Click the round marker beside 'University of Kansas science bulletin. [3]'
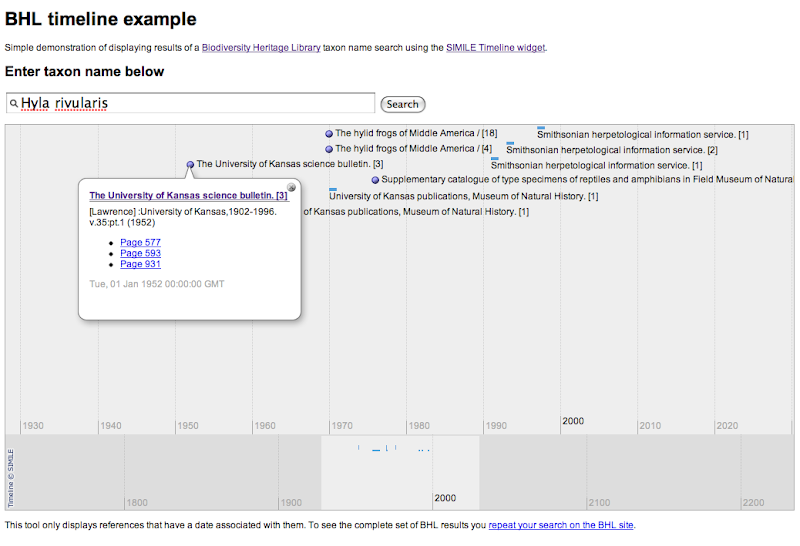This screenshot has height=546, width=800. 190,165
